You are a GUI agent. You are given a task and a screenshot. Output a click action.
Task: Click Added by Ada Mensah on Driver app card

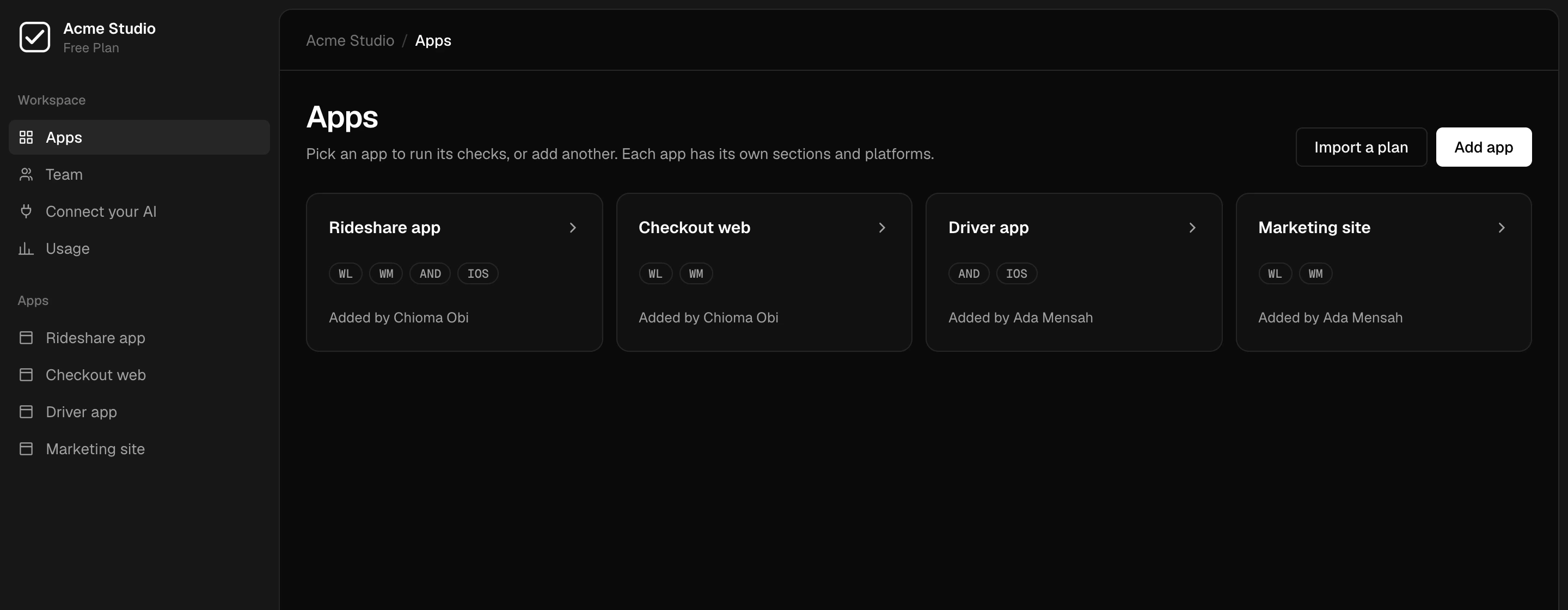(1021, 318)
